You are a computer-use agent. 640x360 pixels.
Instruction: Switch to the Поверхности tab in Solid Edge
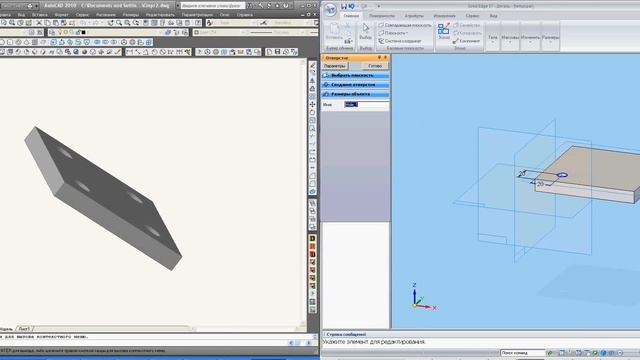(382, 16)
